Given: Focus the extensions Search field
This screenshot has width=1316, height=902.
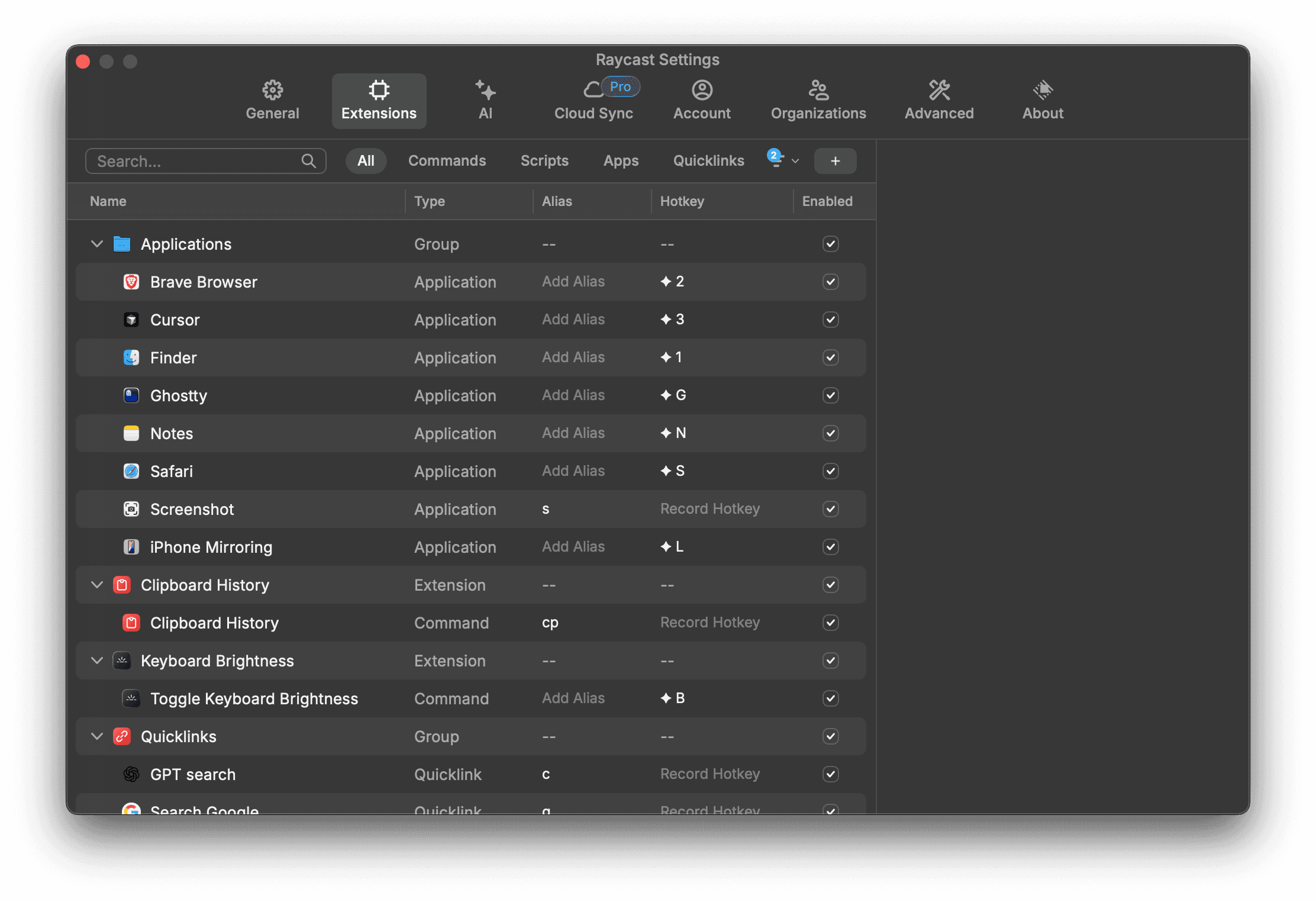Looking at the screenshot, I should pos(205,161).
